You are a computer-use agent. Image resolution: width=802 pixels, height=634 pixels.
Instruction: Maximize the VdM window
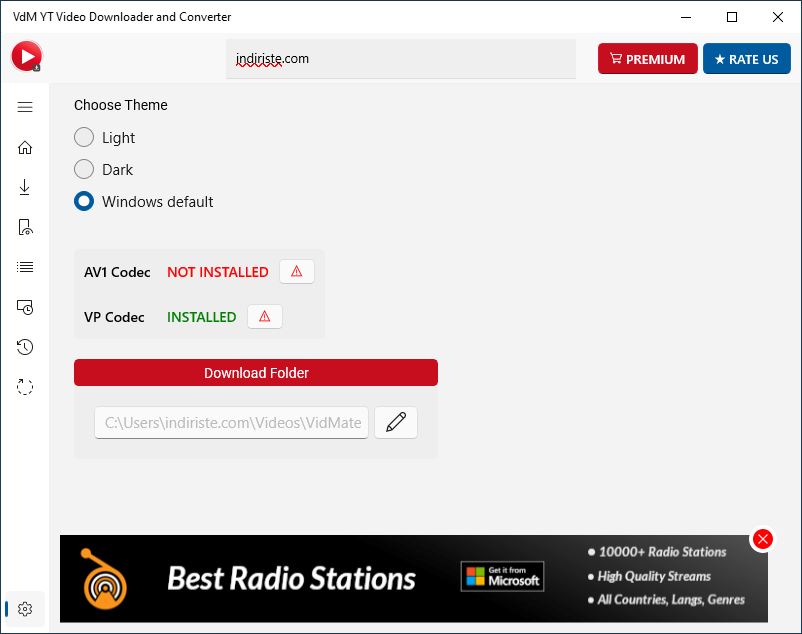click(x=732, y=17)
